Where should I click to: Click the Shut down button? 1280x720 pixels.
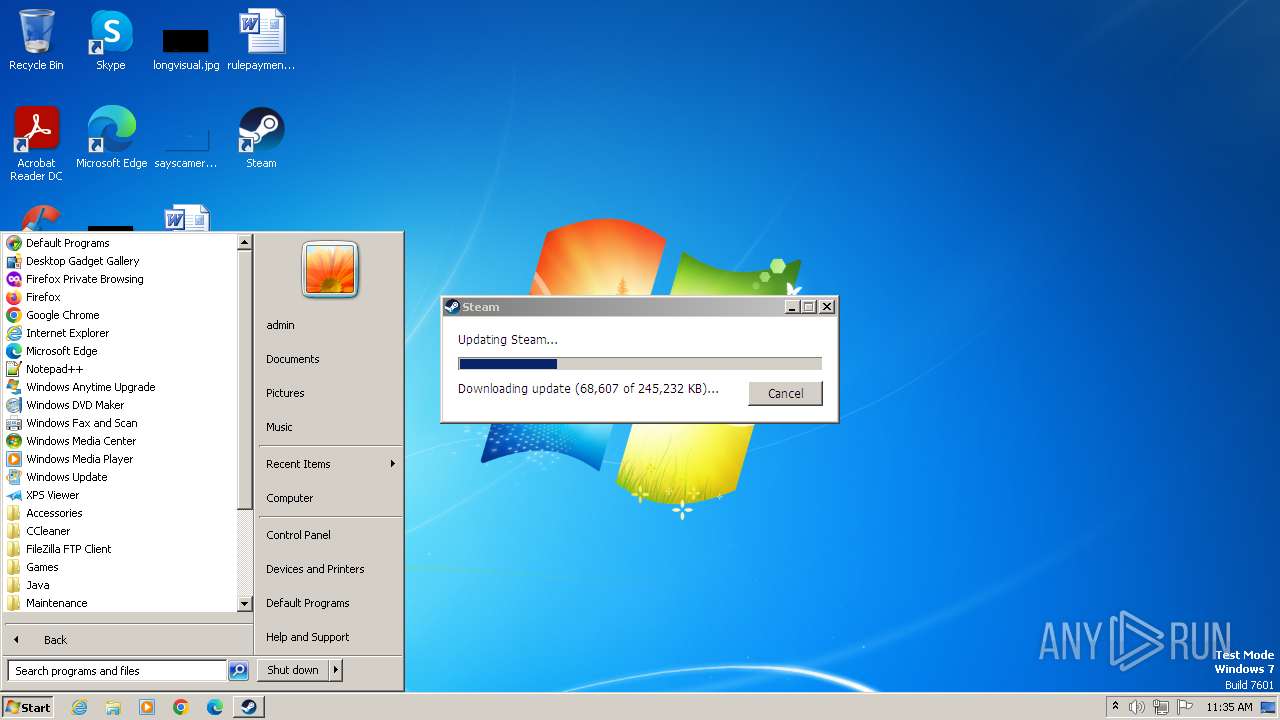tap(293, 670)
